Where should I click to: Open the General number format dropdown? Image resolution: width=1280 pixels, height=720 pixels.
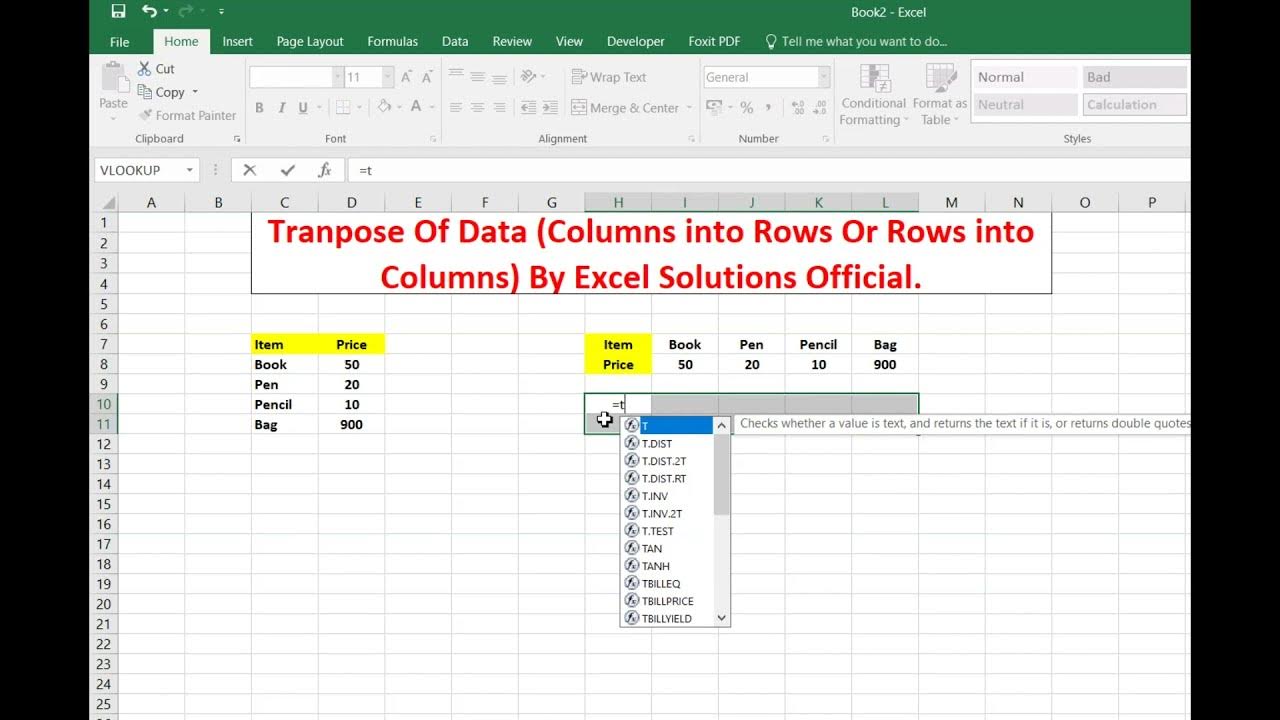point(824,77)
